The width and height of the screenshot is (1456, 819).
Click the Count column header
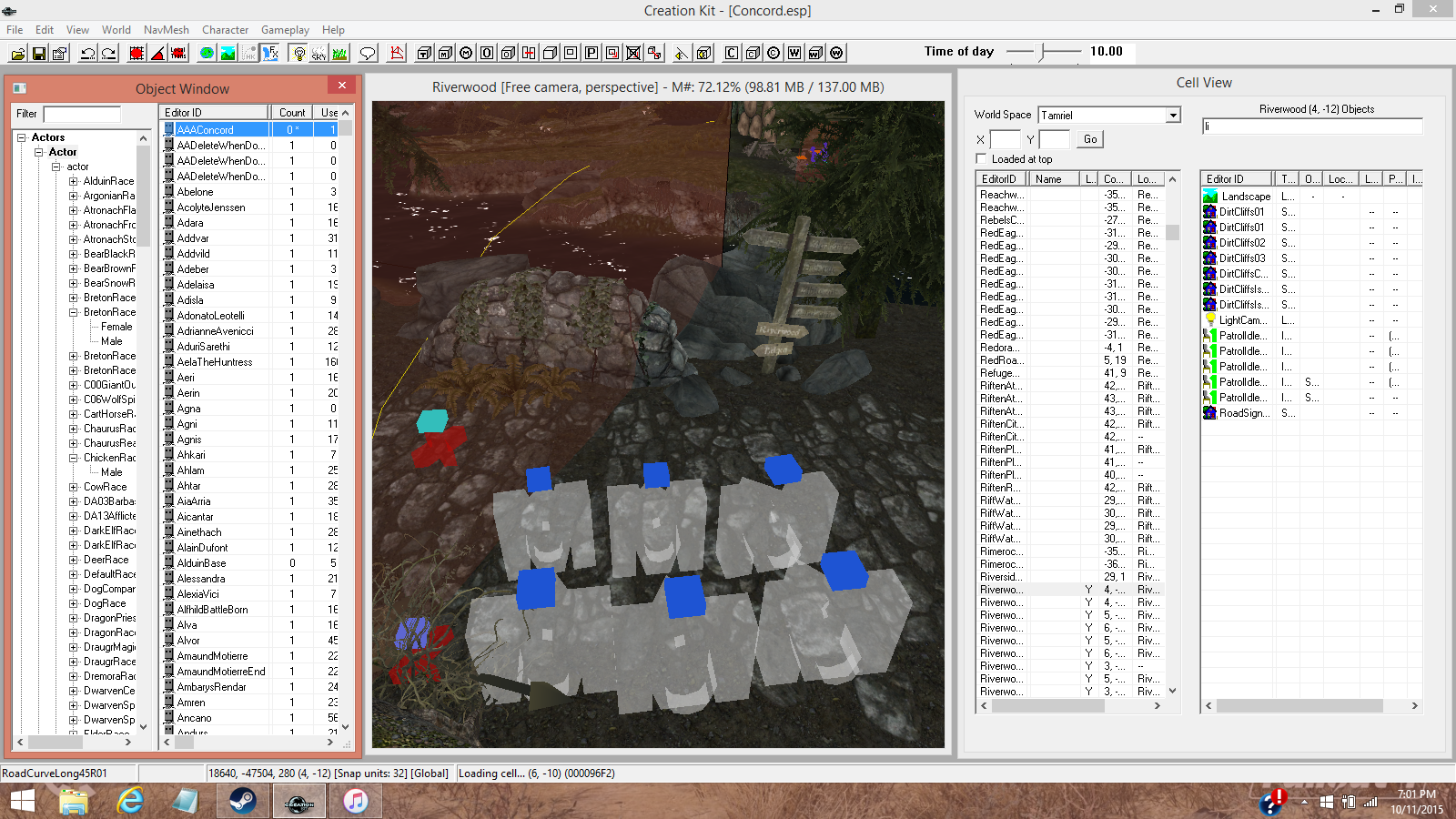point(292,113)
